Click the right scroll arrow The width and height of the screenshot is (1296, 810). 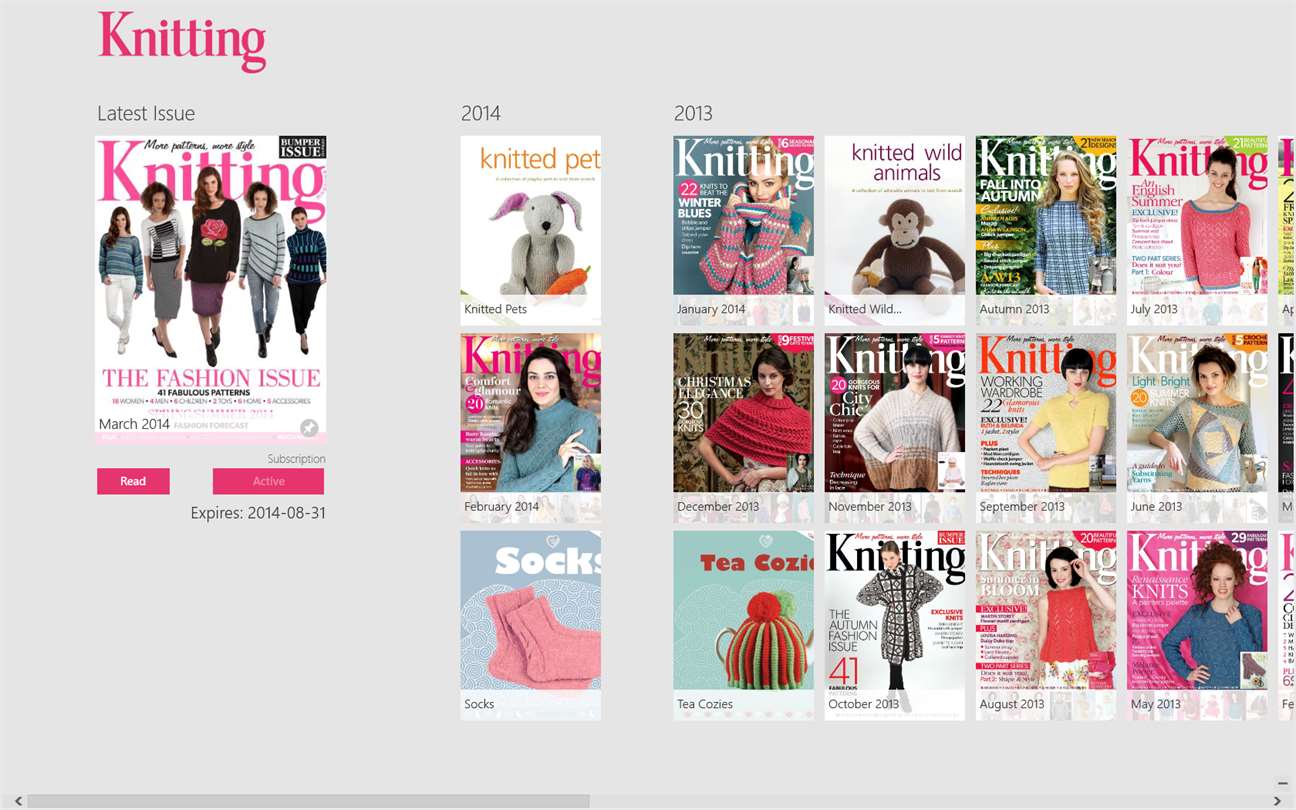click(1278, 801)
